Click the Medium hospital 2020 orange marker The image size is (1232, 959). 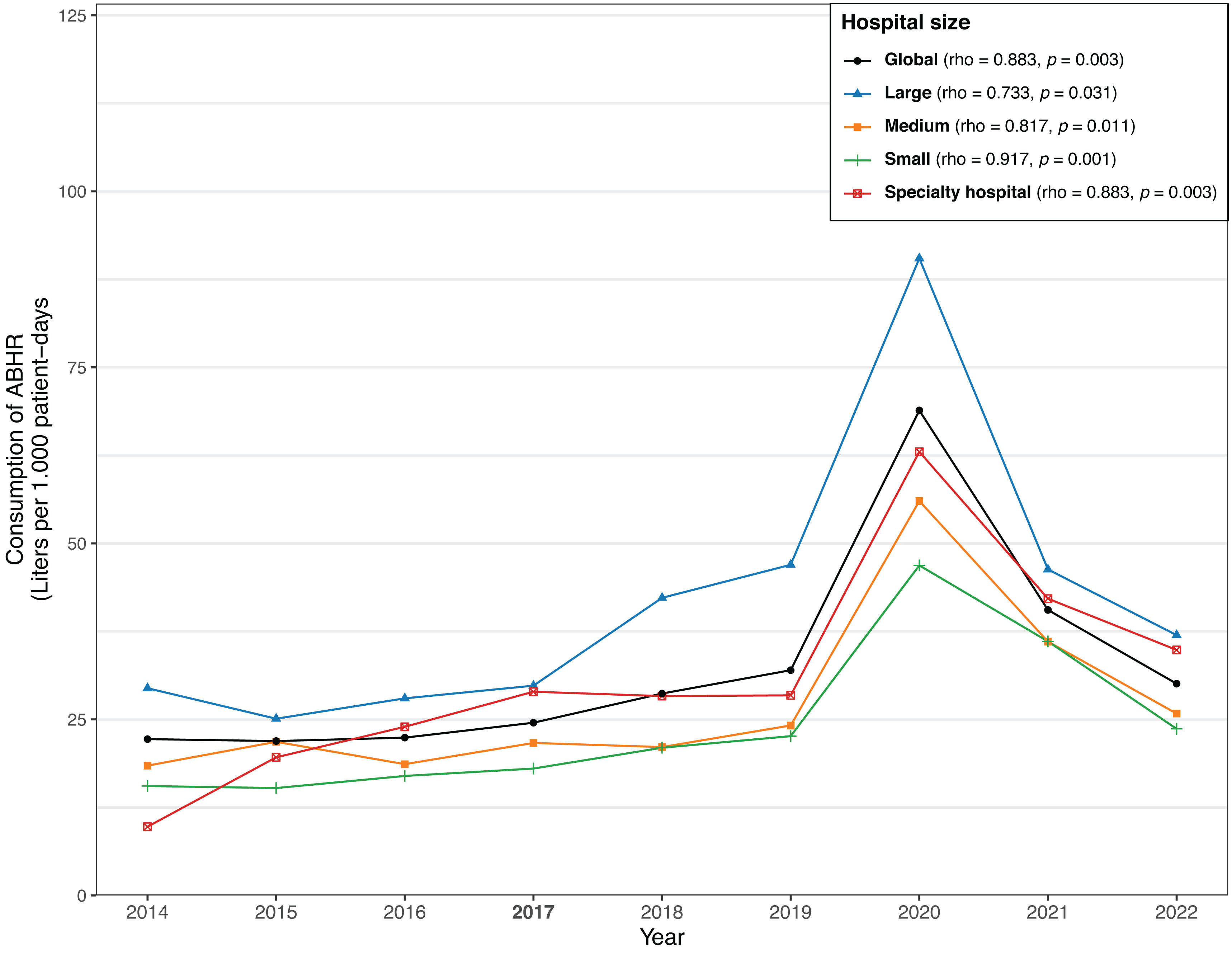point(919,501)
